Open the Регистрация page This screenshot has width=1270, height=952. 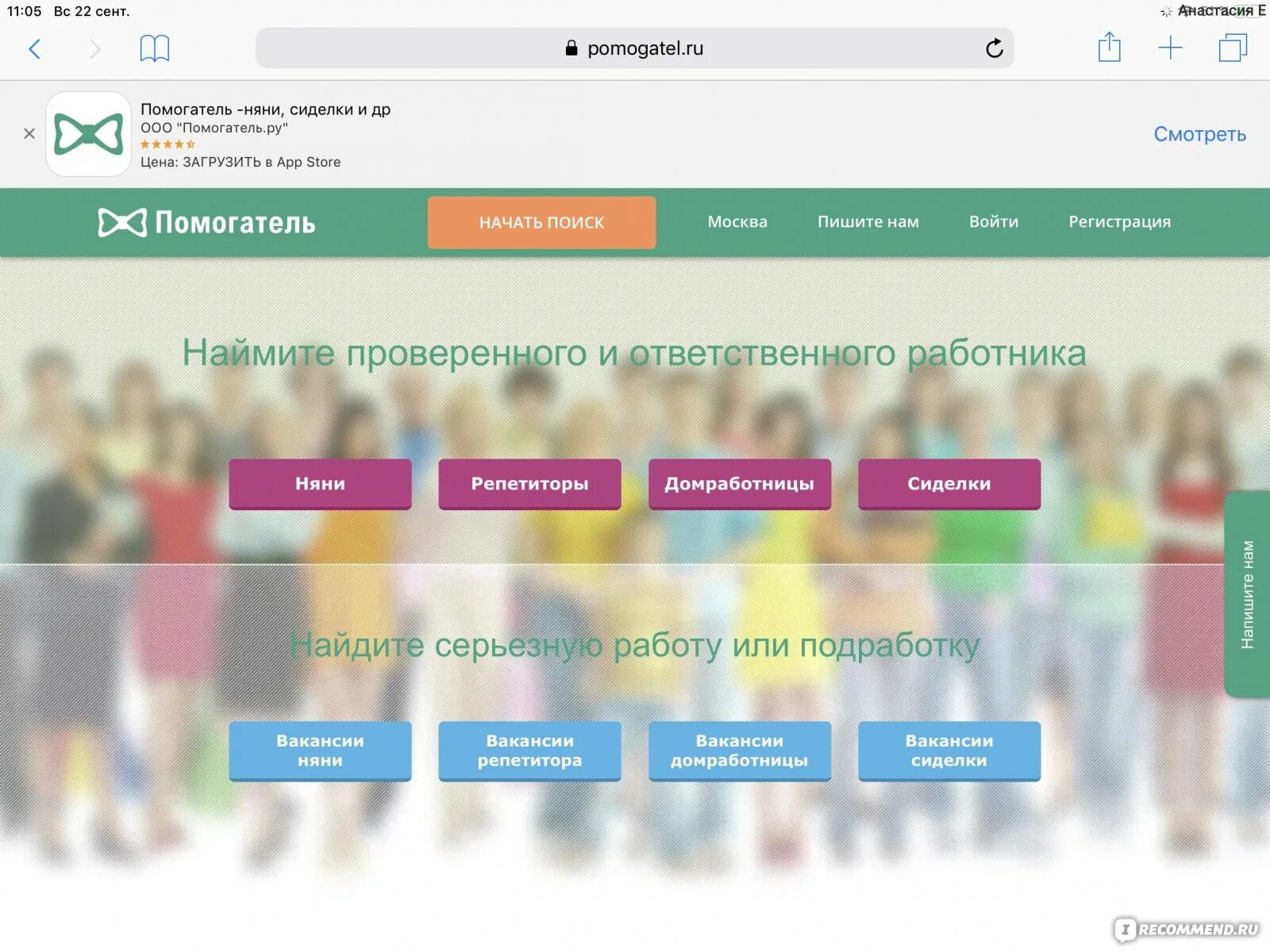click(x=1122, y=222)
